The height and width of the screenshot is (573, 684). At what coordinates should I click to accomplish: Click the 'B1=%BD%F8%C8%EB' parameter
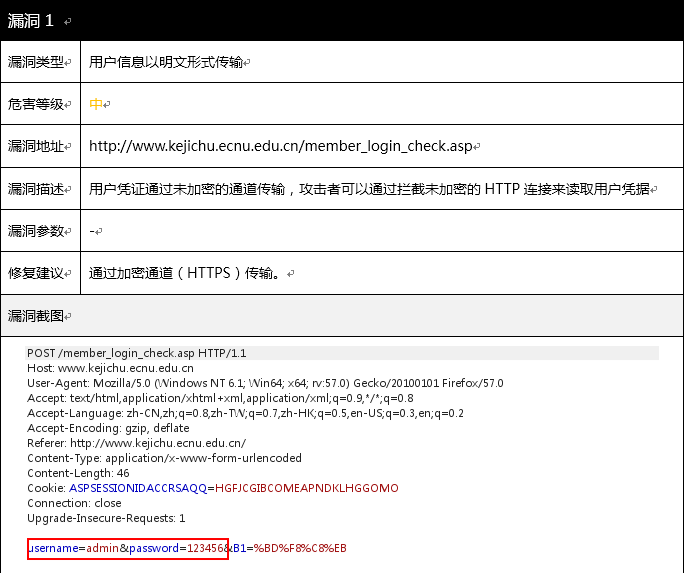290,548
